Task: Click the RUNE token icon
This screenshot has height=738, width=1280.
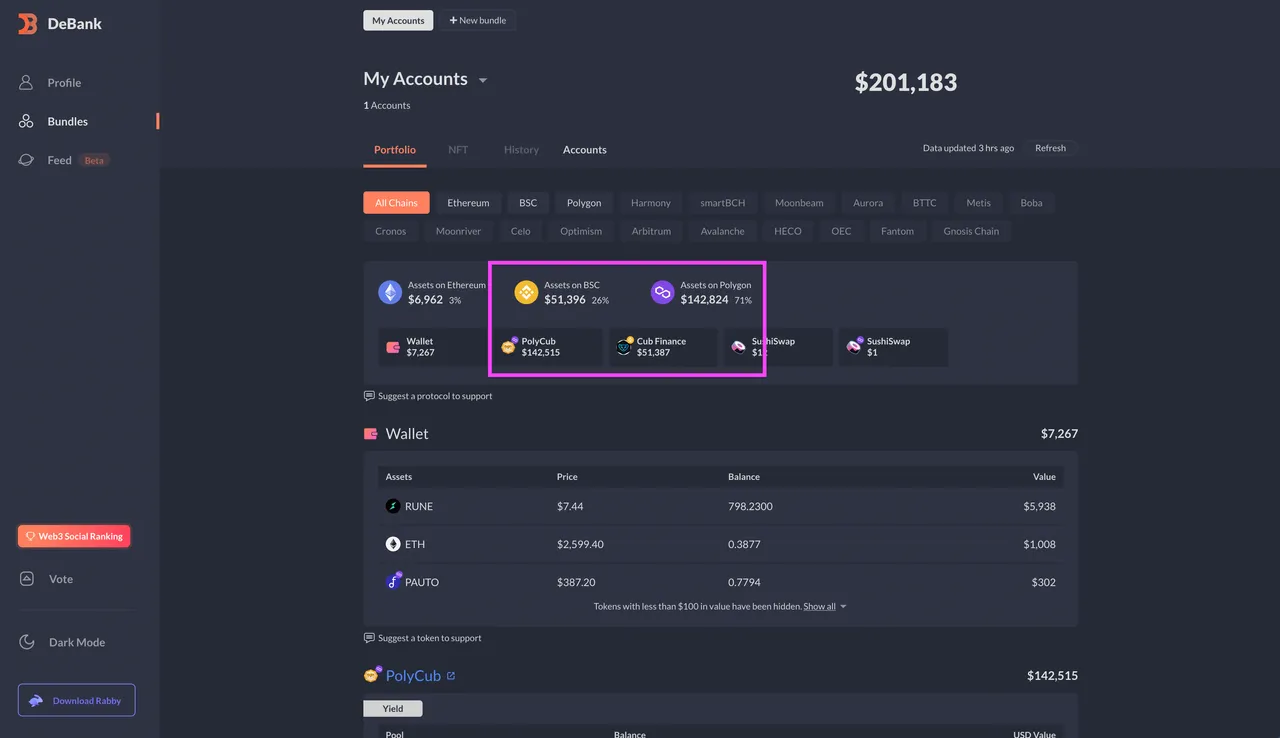Action: click(x=393, y=506)
